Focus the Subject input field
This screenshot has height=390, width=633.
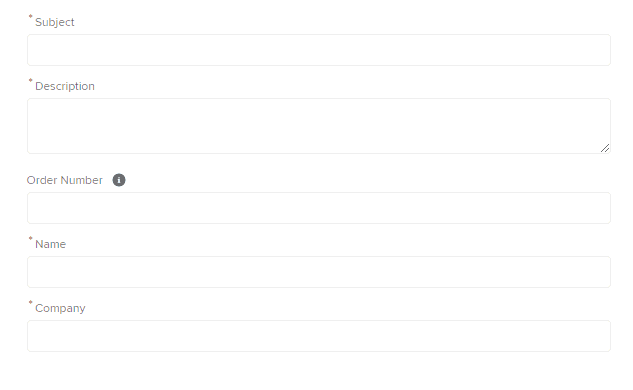(319, 50)
